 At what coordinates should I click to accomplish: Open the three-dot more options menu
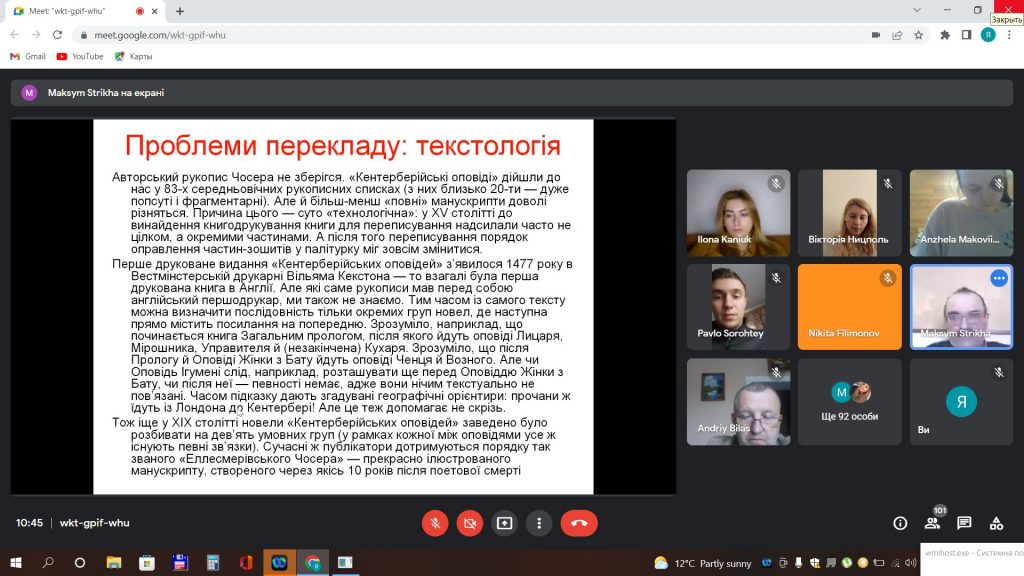click(x=539, y=523)
